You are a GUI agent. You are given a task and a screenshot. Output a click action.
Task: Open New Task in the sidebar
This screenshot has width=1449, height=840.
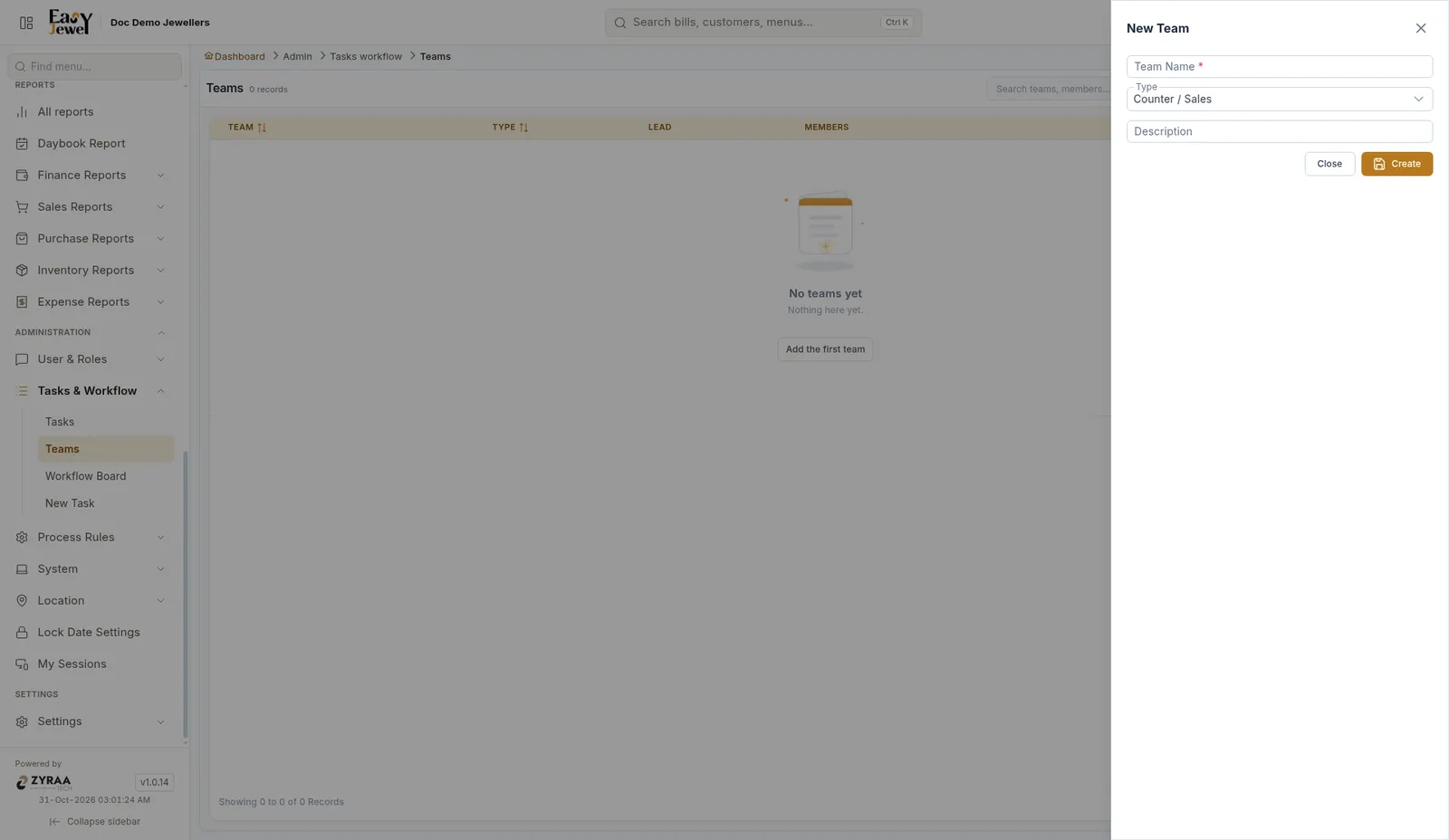70,503
